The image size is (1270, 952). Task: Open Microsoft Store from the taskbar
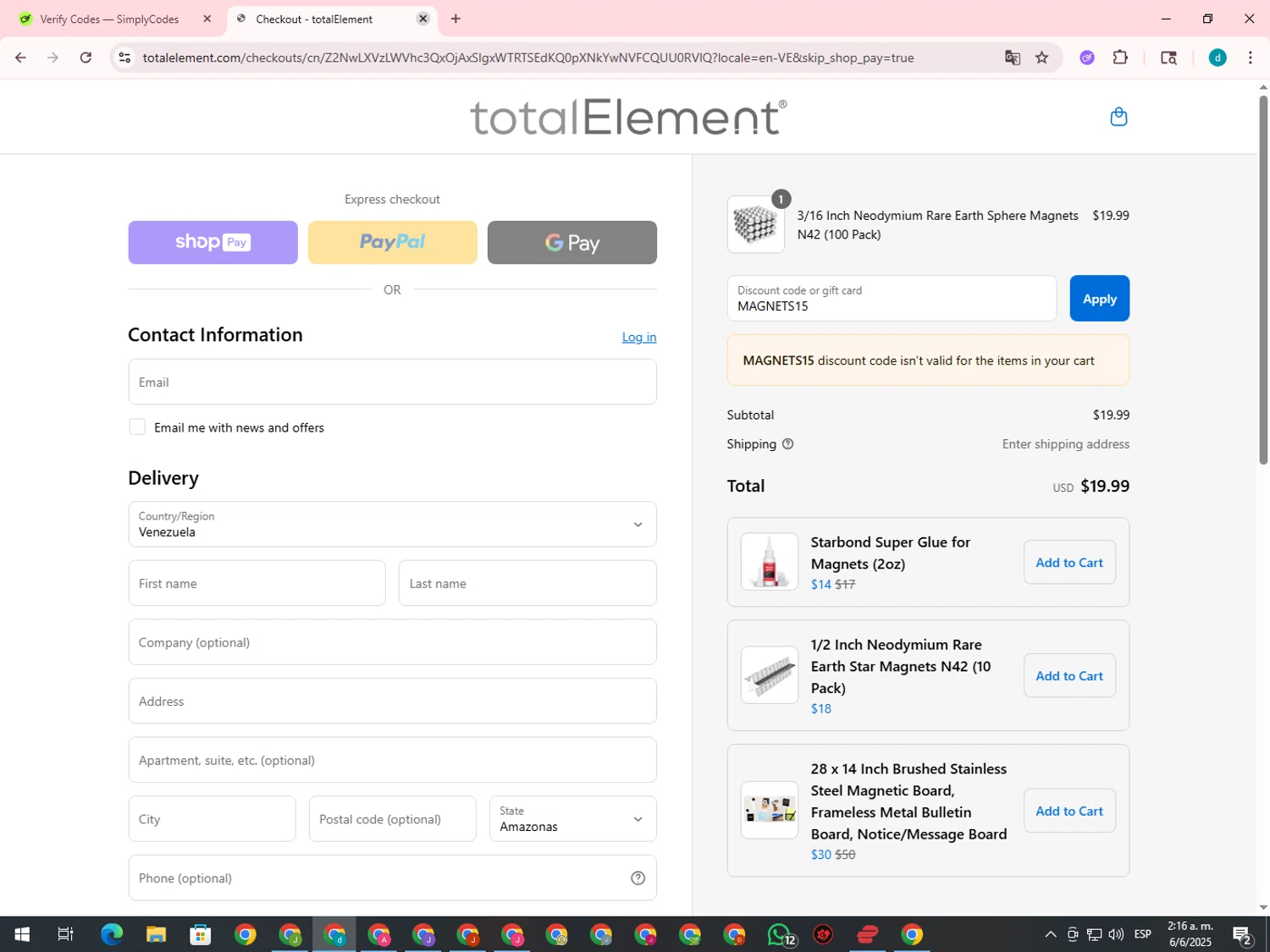[201, 934]
